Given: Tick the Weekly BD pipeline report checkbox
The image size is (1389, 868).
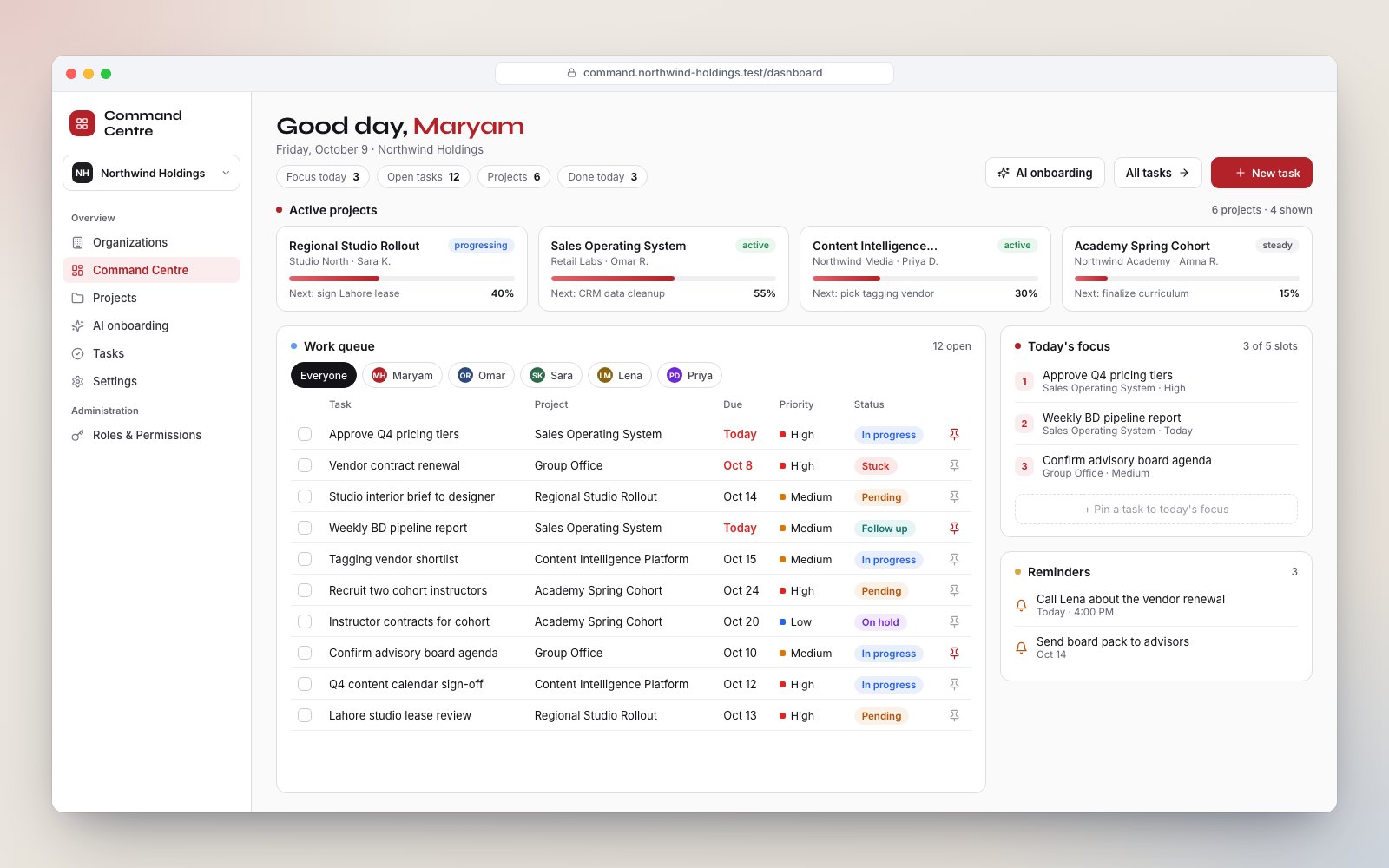Looking at the screenshot, I should tap(305, 528).
